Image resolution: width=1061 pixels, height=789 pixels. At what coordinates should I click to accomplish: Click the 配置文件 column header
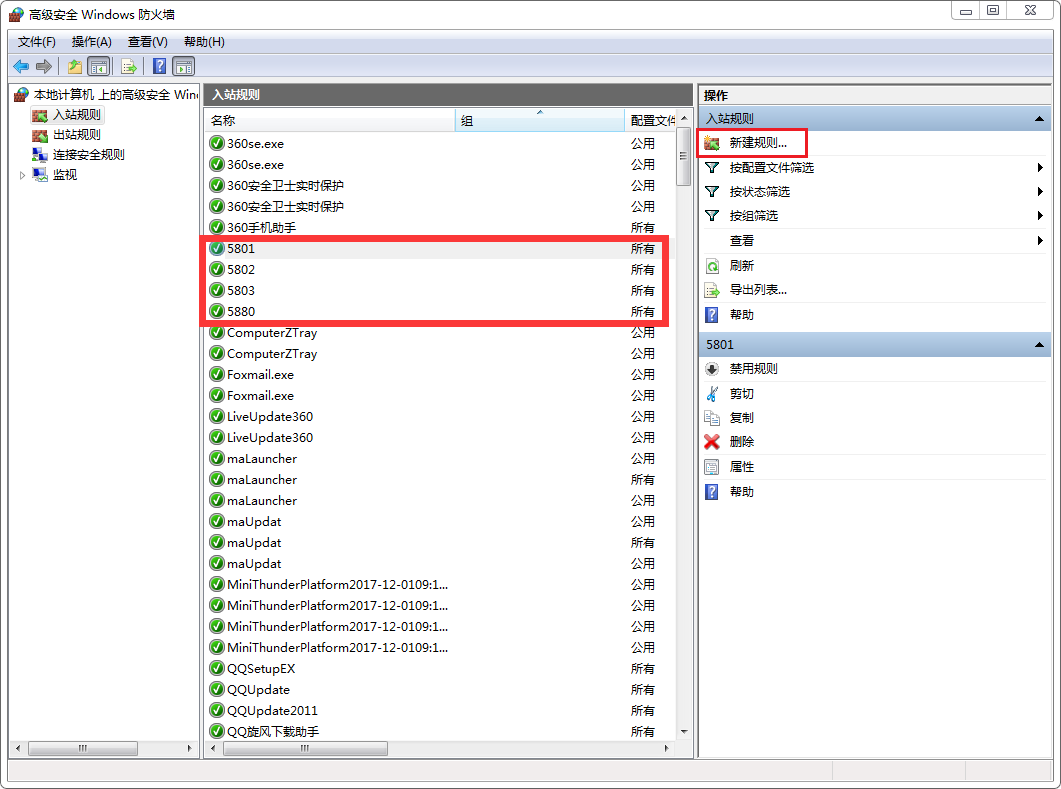click(650, 120)
